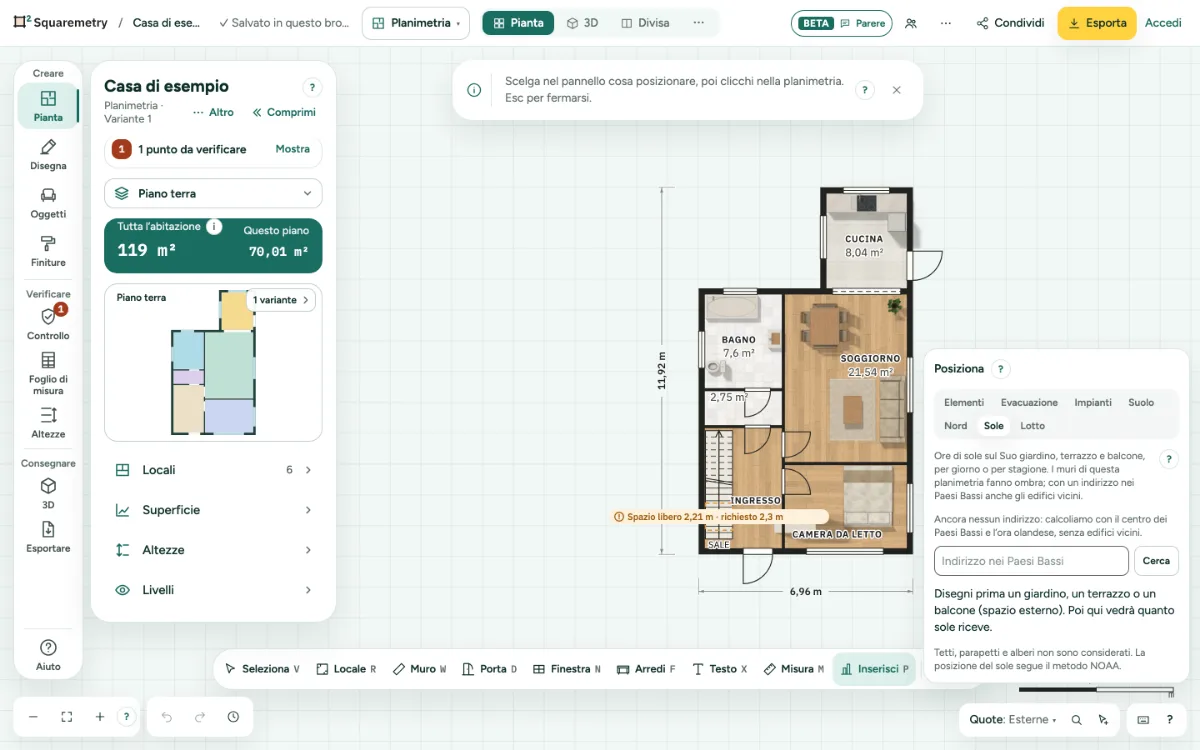Open Controllo check with red badge
The width and height of the screenshot is (1200, 750).
tap(48, 323)
